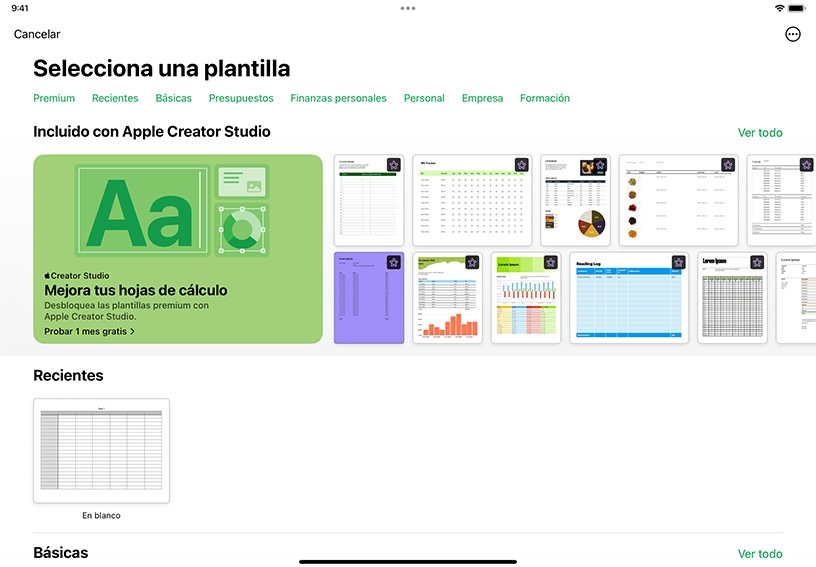Tap the Recientes section heading
This screenshot has width=816, height=567.
(68, 376)
